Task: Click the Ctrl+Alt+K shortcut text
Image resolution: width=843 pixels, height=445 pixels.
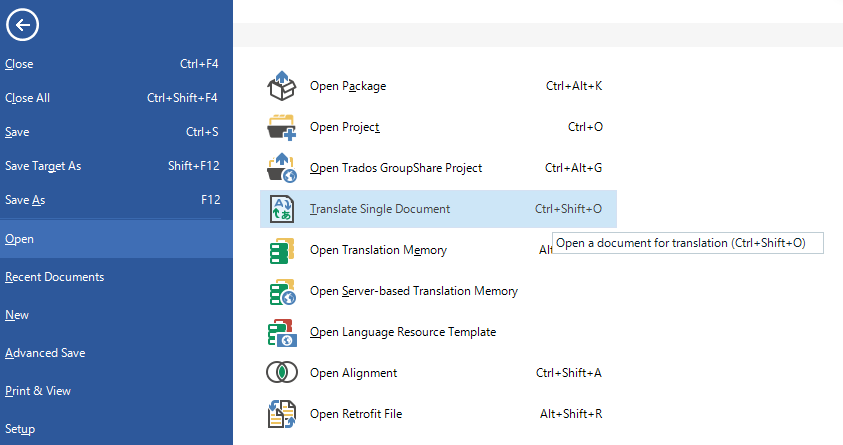Action: point(574,86)
